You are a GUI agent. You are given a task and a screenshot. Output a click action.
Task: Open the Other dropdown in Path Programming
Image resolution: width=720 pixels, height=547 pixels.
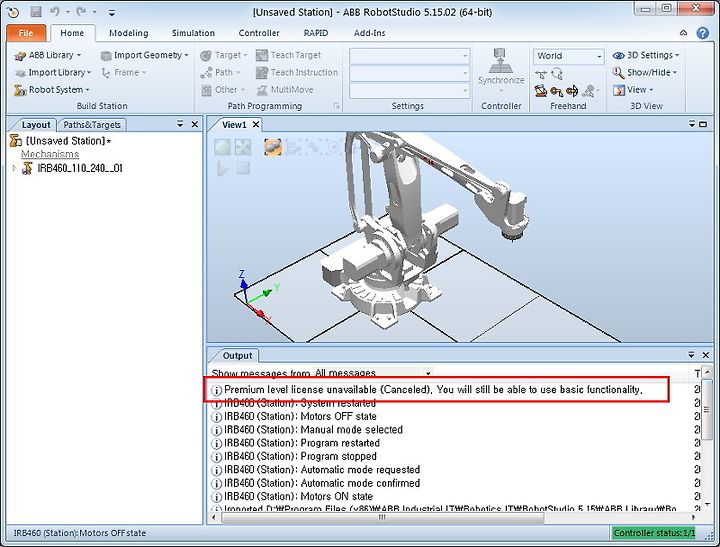click(223, 90)
